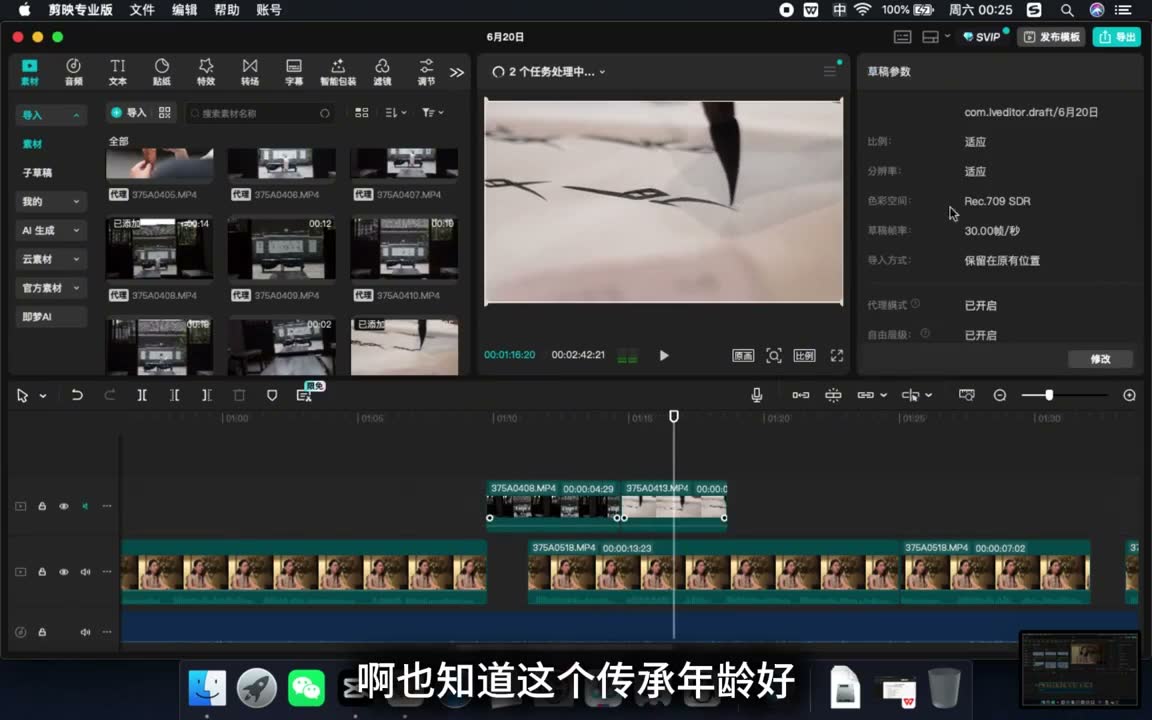Viewport: 1152px width, 720px height.
Task: Click the 导入 import button
Action: [x=129, y=112]
